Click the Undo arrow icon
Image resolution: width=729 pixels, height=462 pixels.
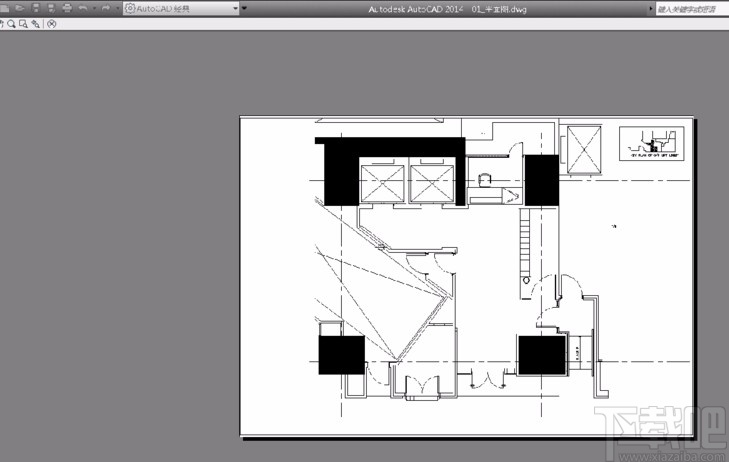click(83, 8)
